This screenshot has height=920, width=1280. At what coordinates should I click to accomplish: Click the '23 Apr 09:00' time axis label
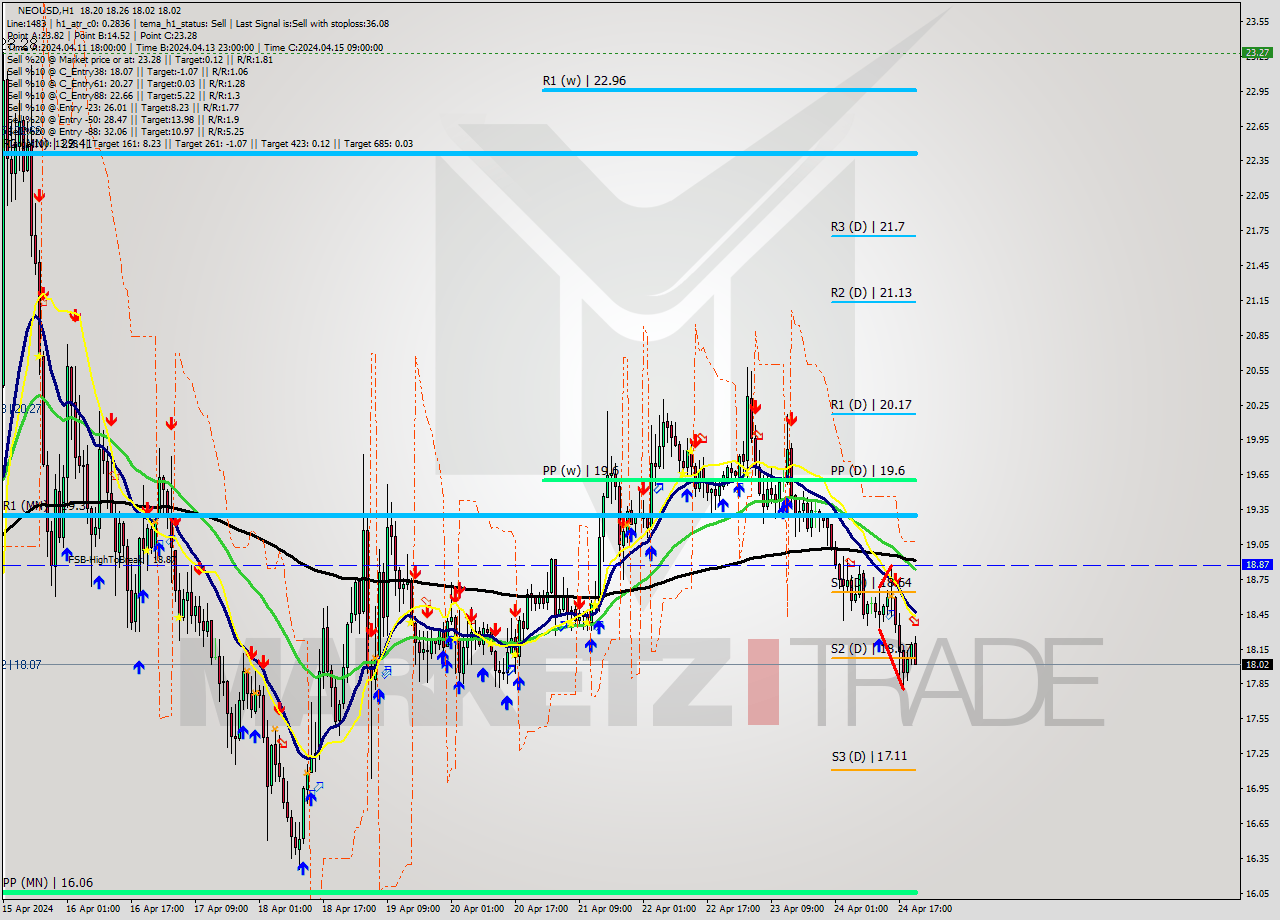tap(796, 909)
